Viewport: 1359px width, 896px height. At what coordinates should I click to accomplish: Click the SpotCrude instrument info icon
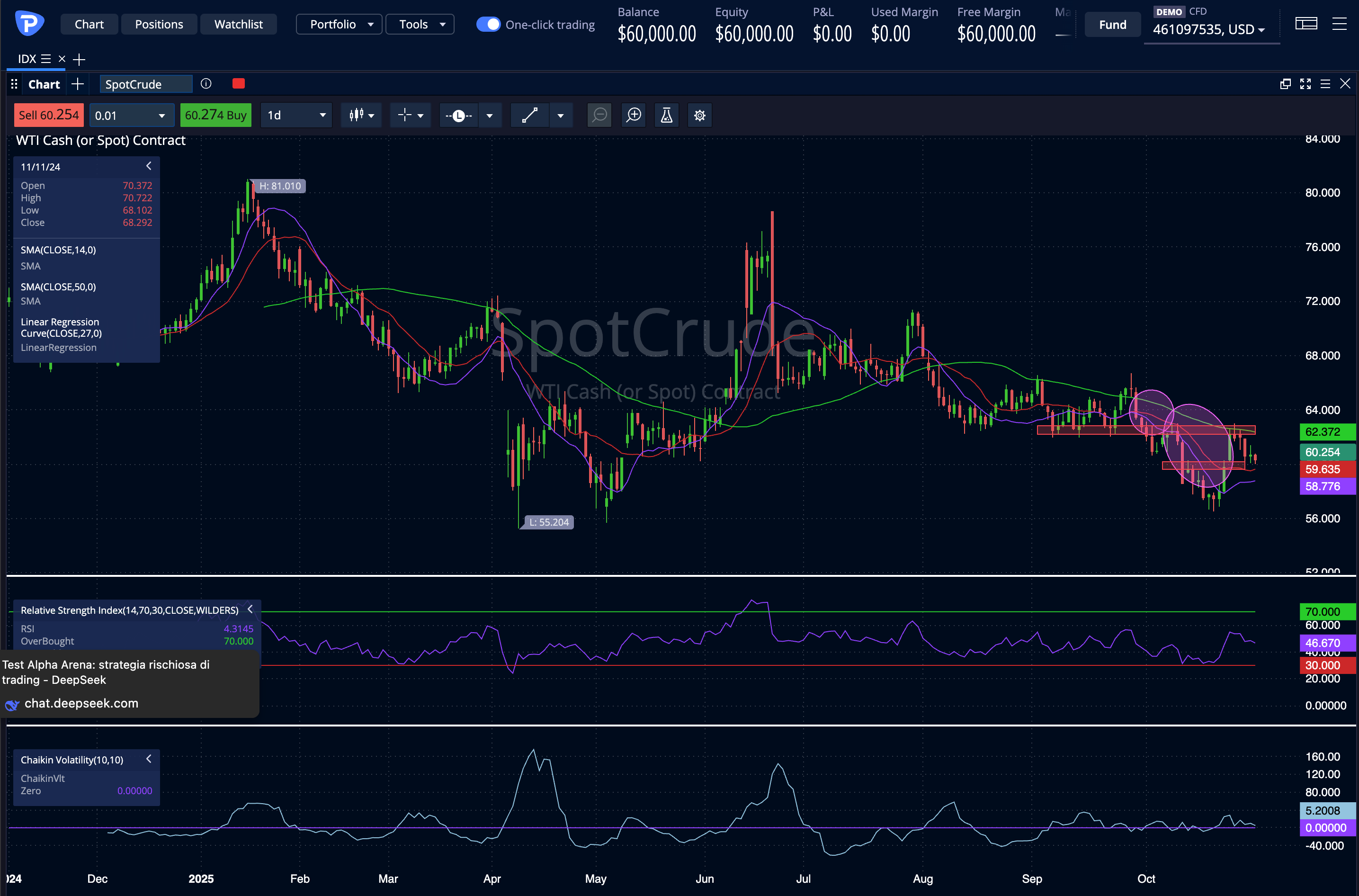pyautogui.click(x=206, y=84)
